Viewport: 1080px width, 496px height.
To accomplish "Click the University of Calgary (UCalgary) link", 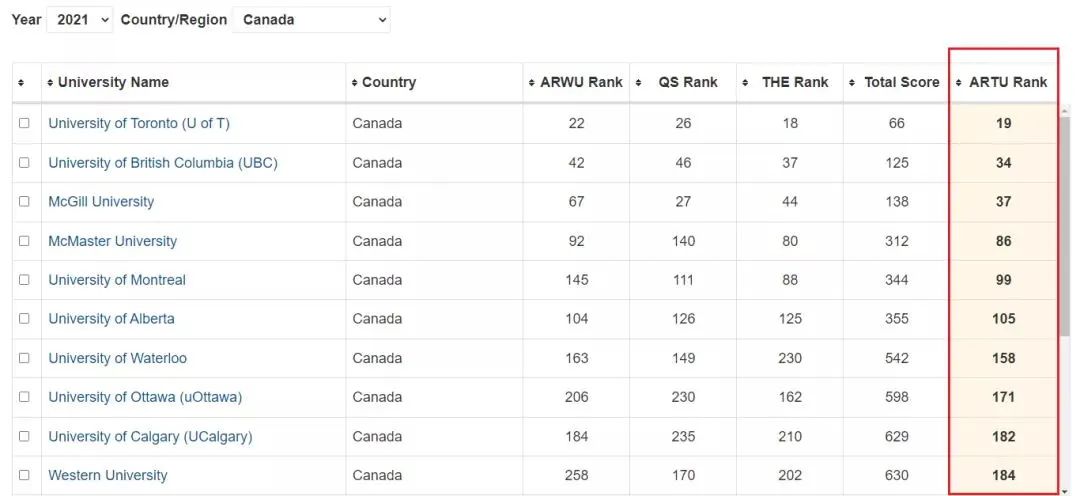I will pyautogui.click(x=150, y=436).
